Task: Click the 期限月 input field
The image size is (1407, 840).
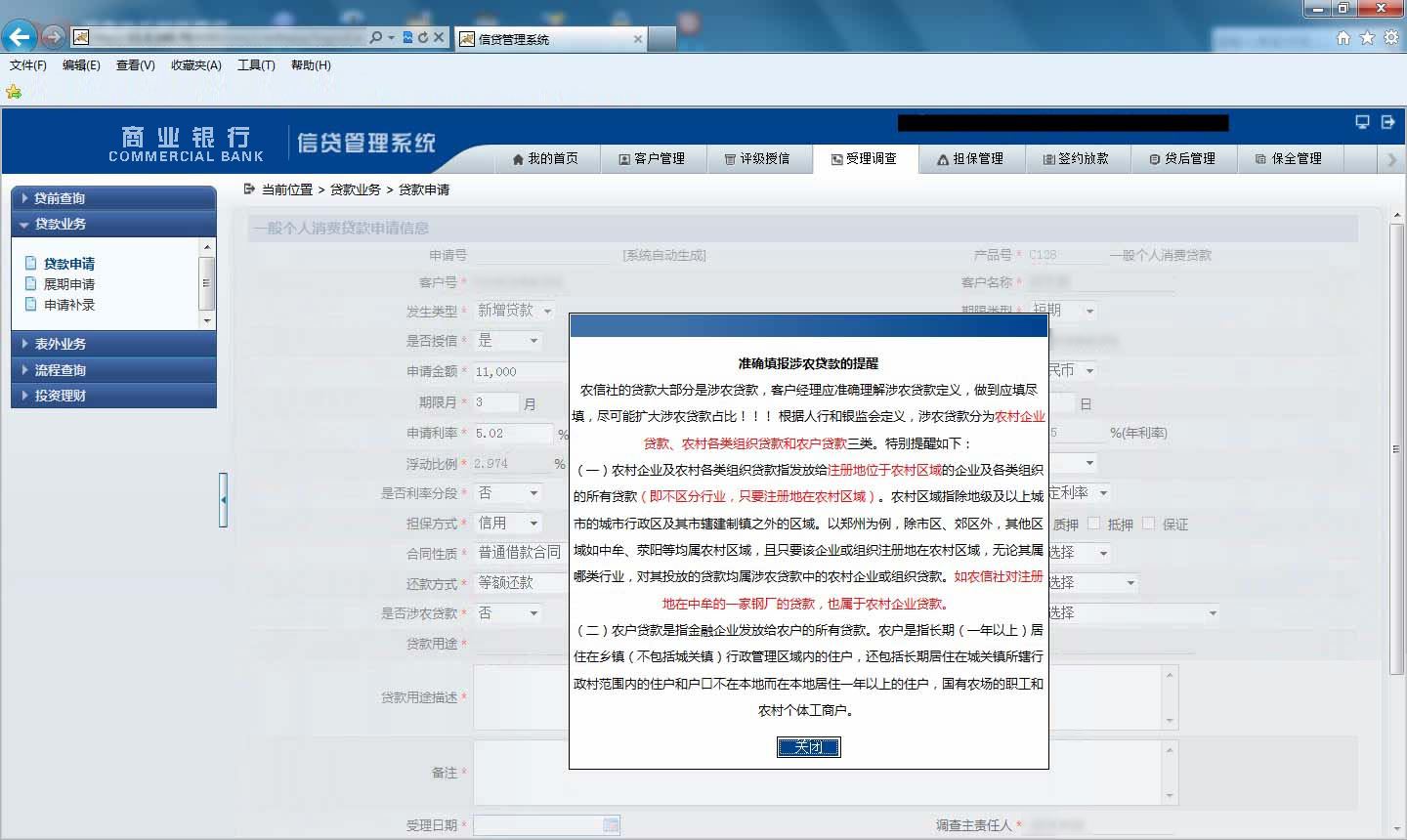Action: pos(496,402)
